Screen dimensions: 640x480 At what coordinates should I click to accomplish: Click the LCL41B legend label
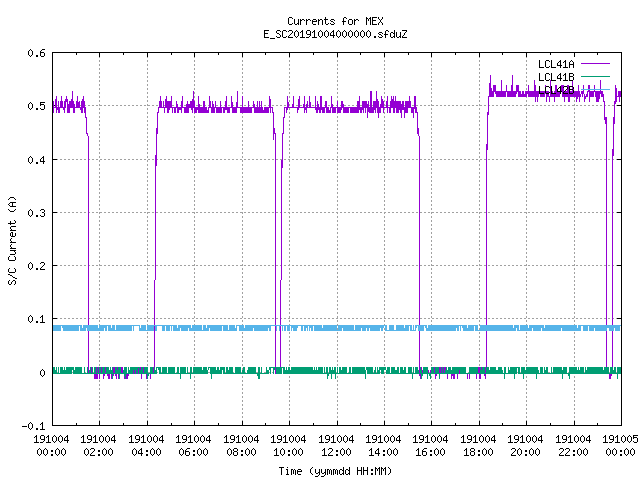(556, 77)
